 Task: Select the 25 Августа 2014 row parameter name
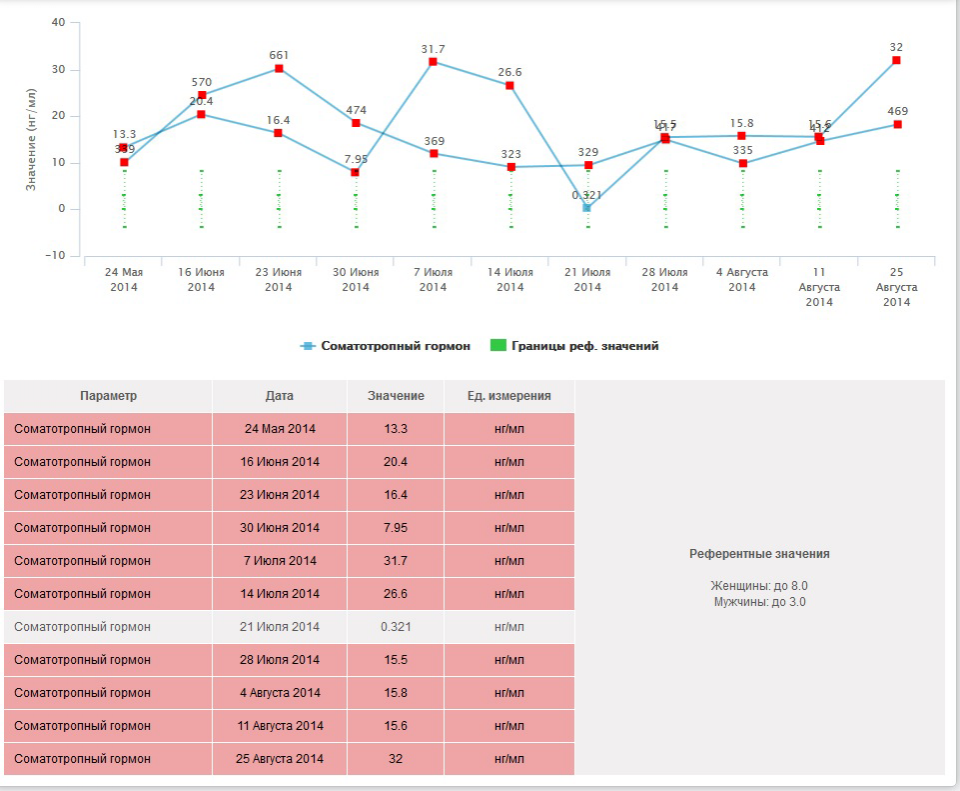83,759
